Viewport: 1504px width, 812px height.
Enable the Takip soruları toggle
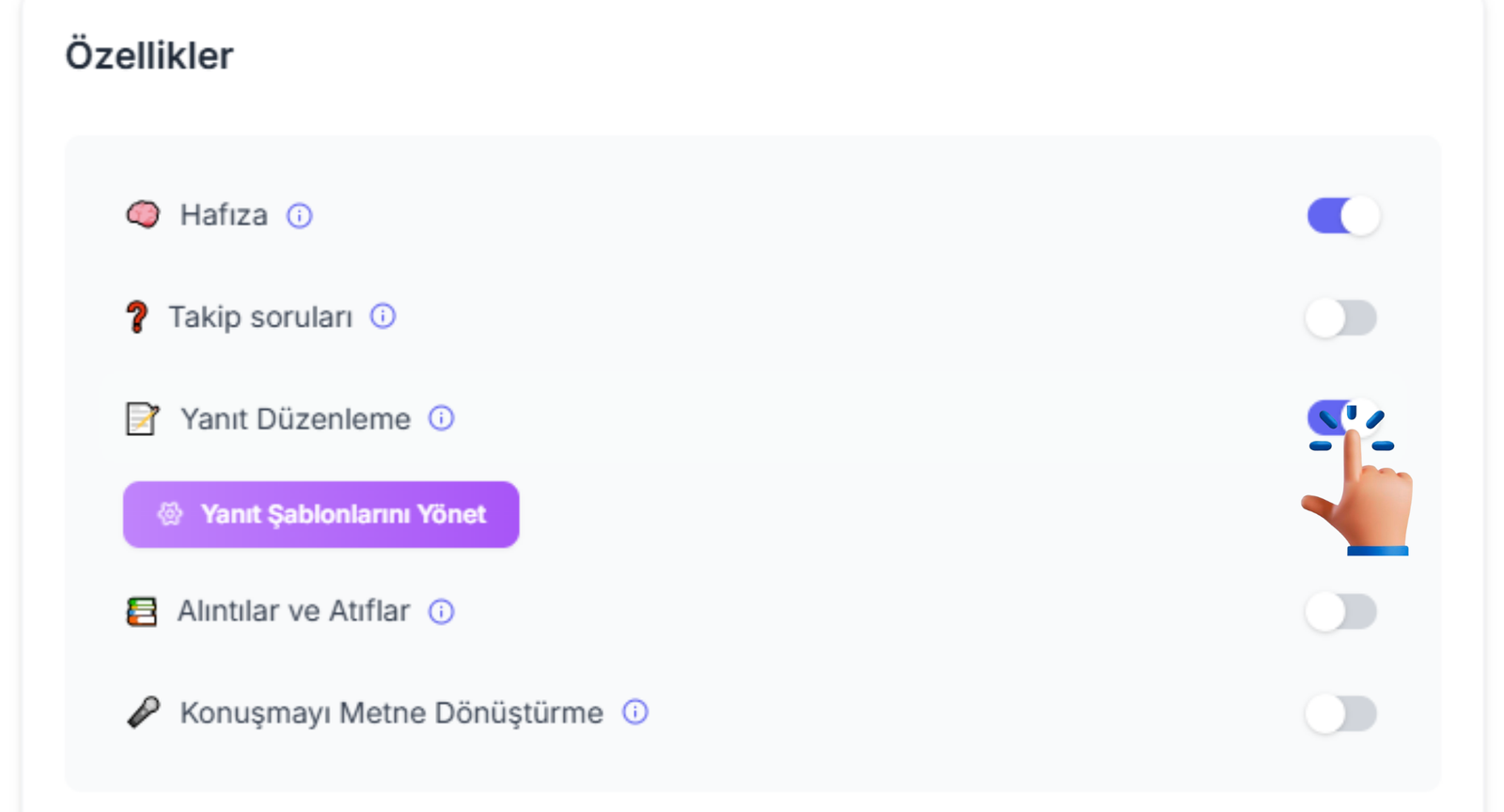point(1340,318)
